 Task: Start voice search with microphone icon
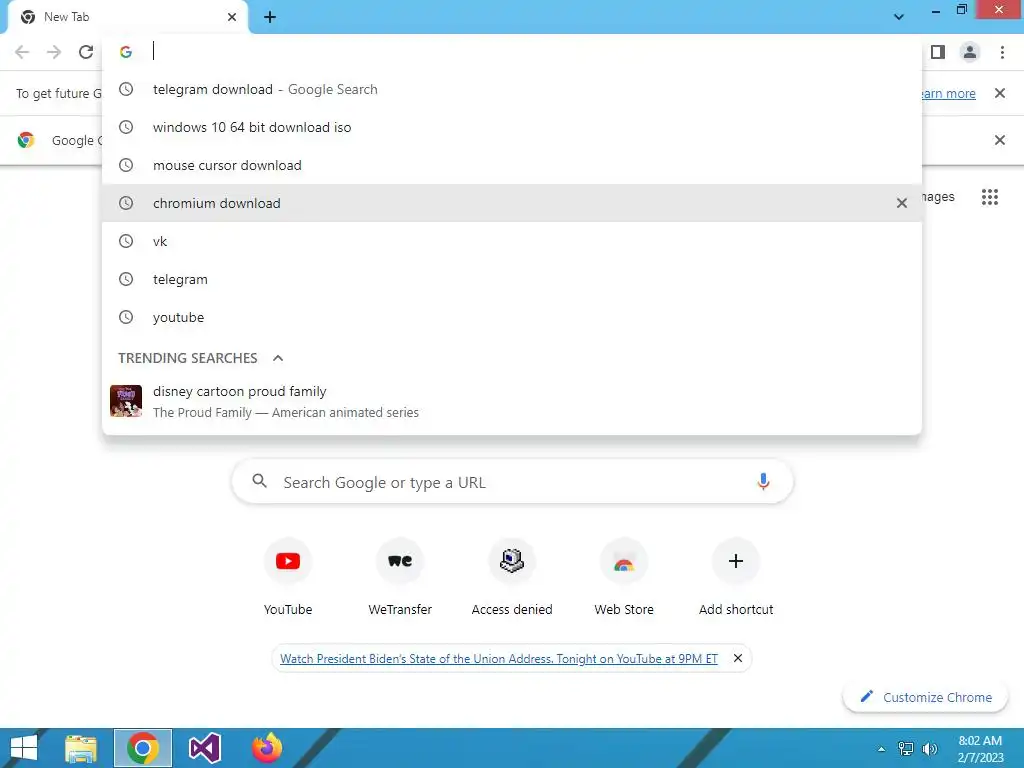pyautogui.click(x=763, y=482)
